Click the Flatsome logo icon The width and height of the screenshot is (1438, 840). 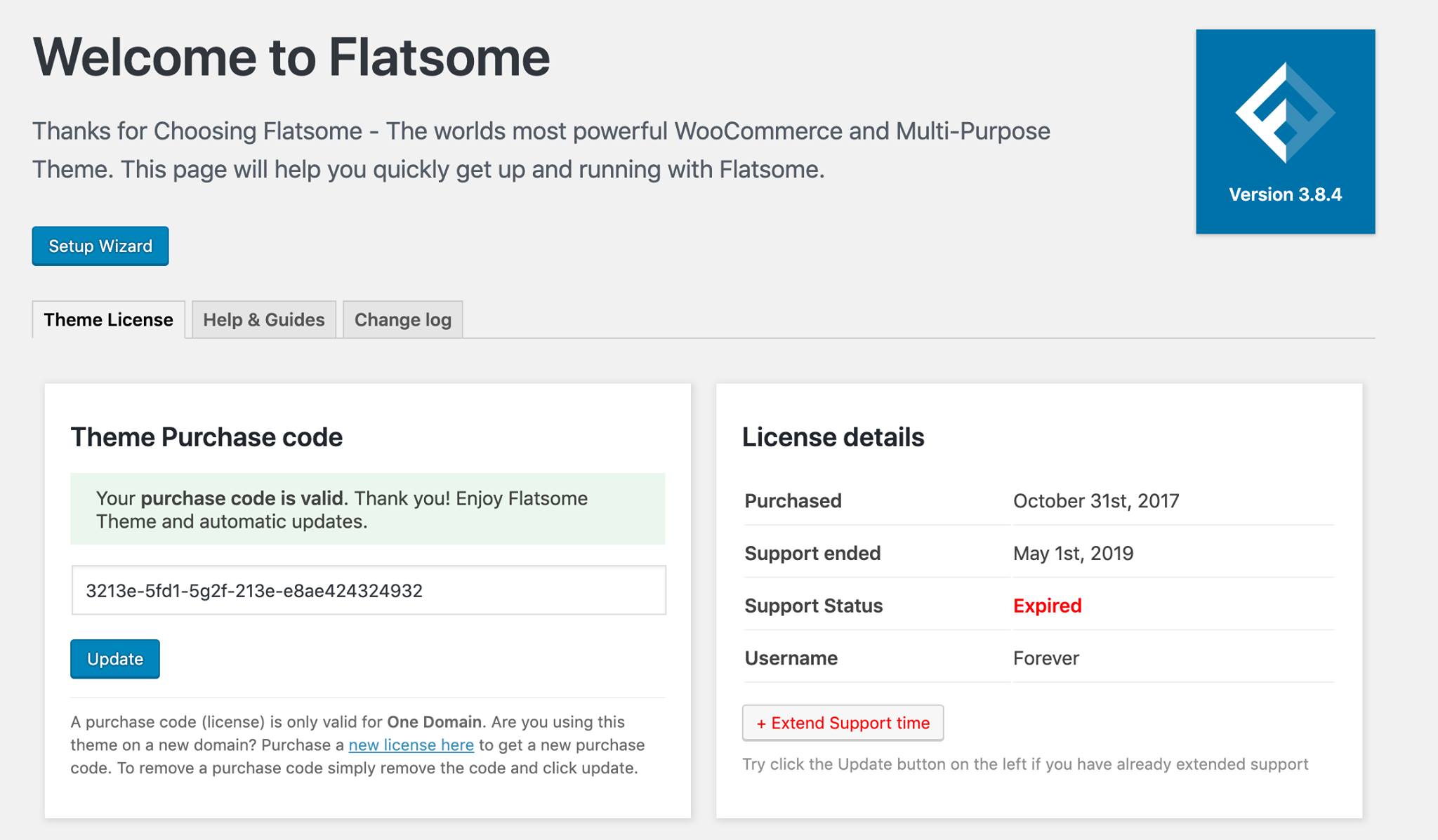tap(1285, 112)
